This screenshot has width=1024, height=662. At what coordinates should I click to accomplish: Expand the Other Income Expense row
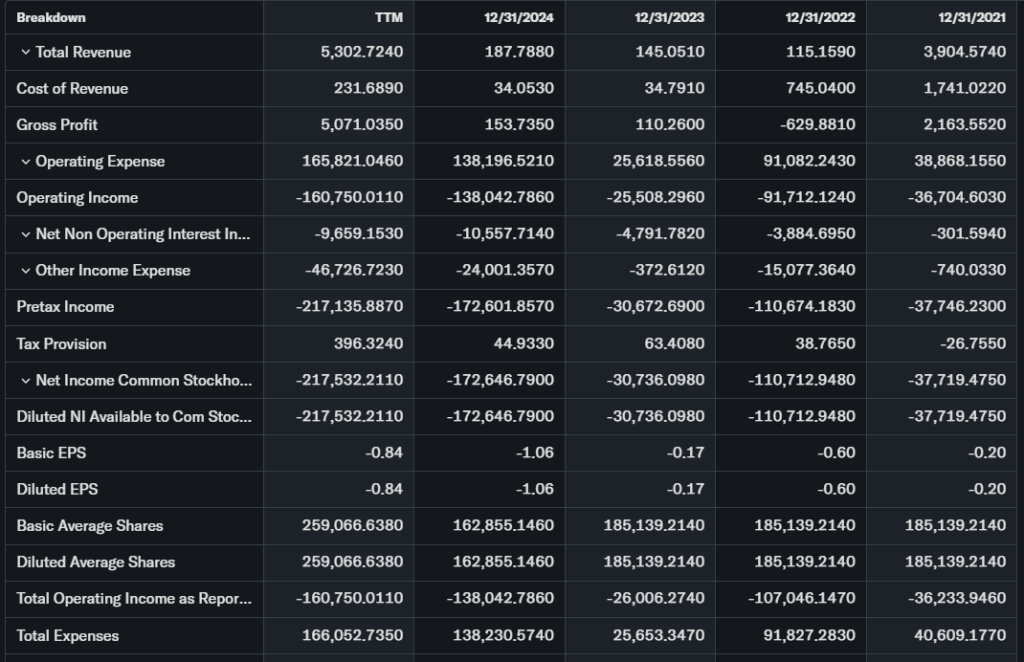click(25, 270)
